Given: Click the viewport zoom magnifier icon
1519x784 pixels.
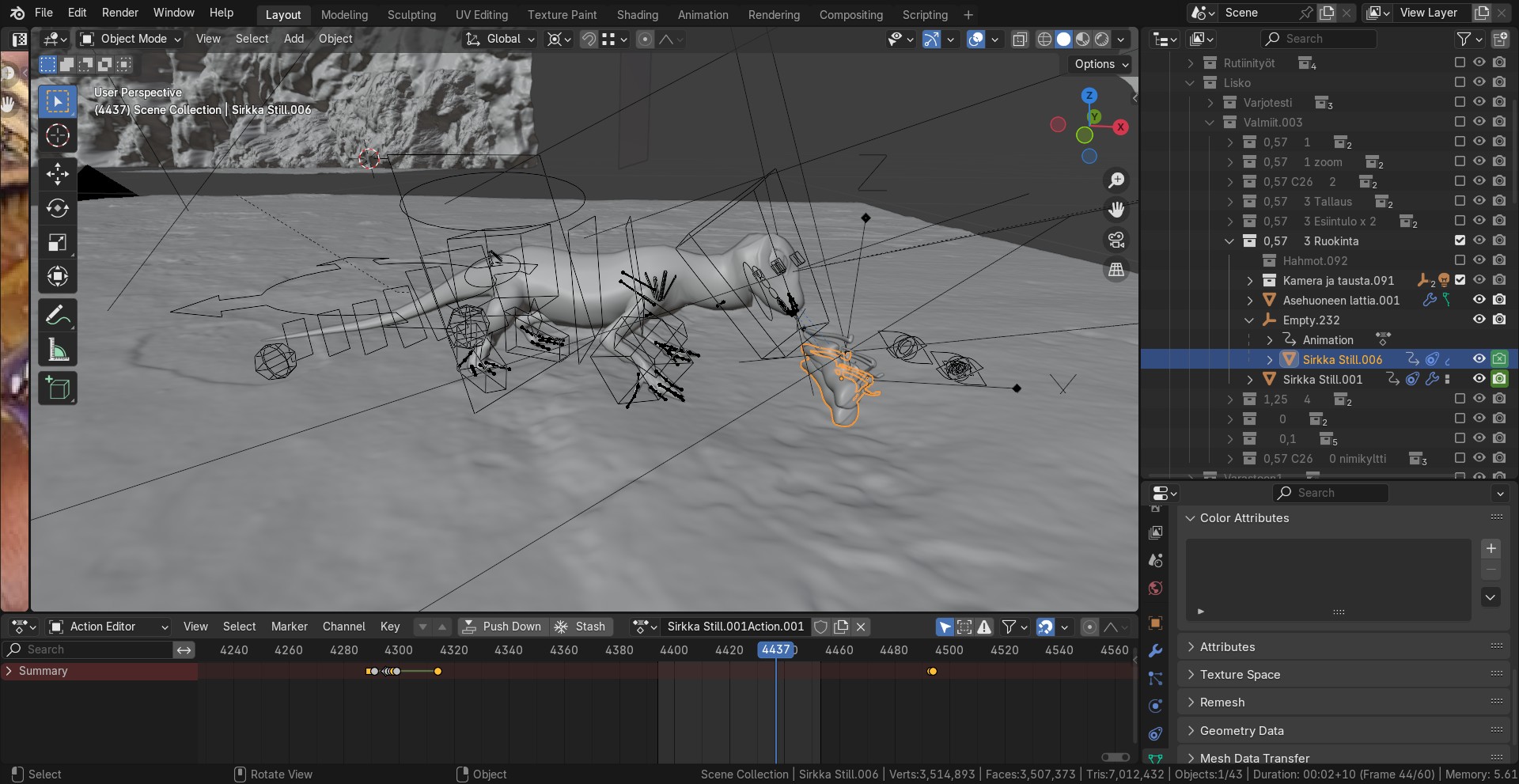Looking at the screenshot, I should [1116, 180].
